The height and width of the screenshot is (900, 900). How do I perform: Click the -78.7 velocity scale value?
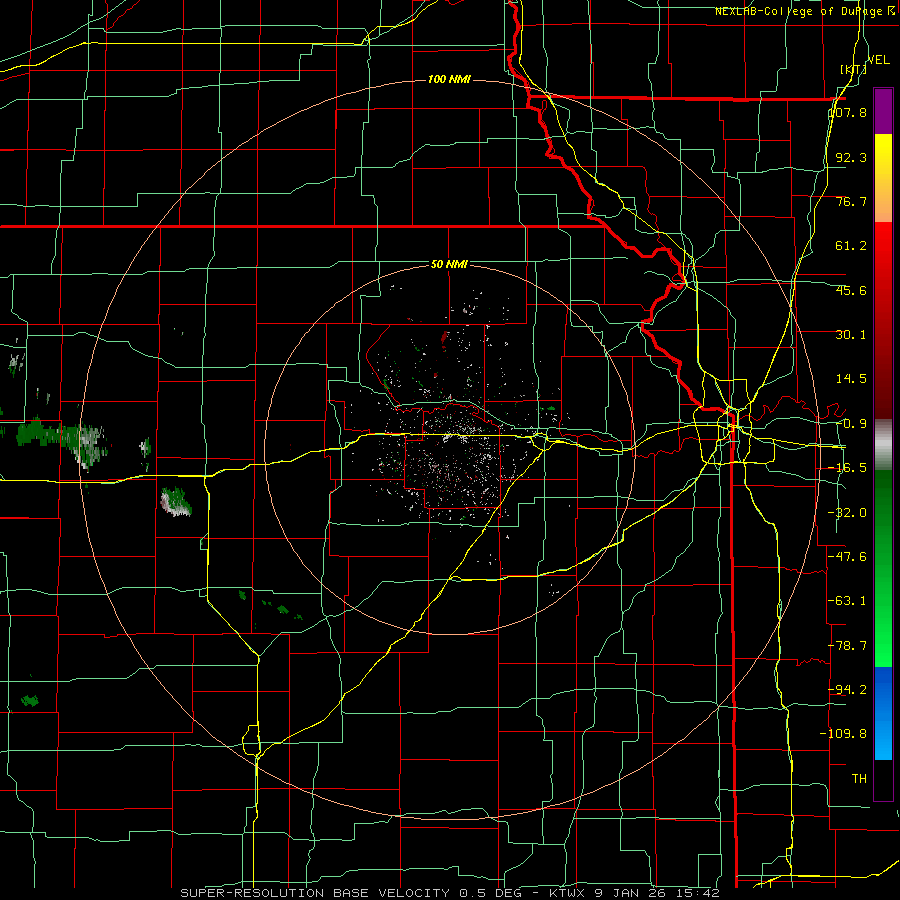(x=847, y=646)
